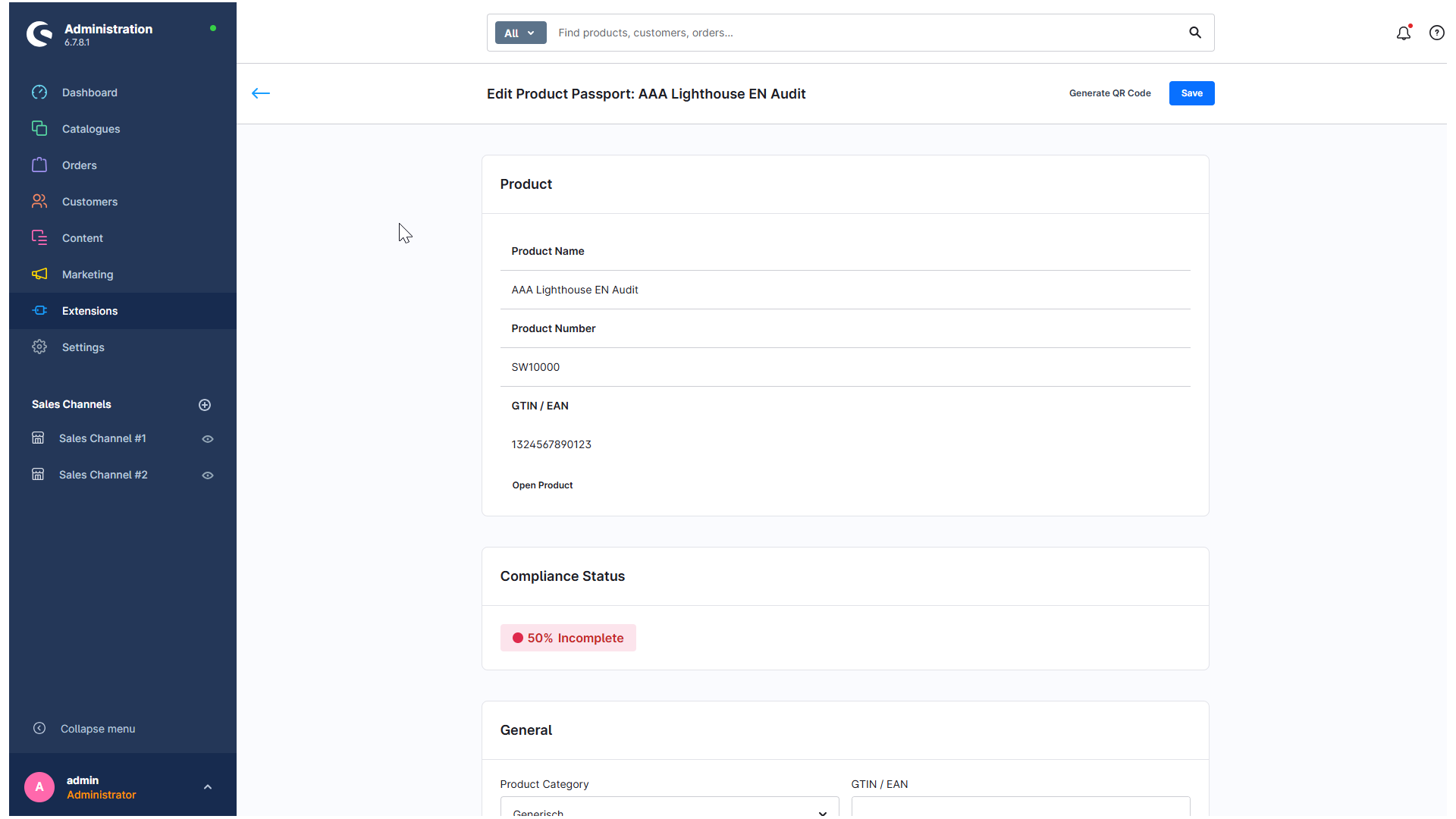The width and height of the screenshot is (1456, 819).
Task: Click the Administration title text
Action: coord(108,29)
